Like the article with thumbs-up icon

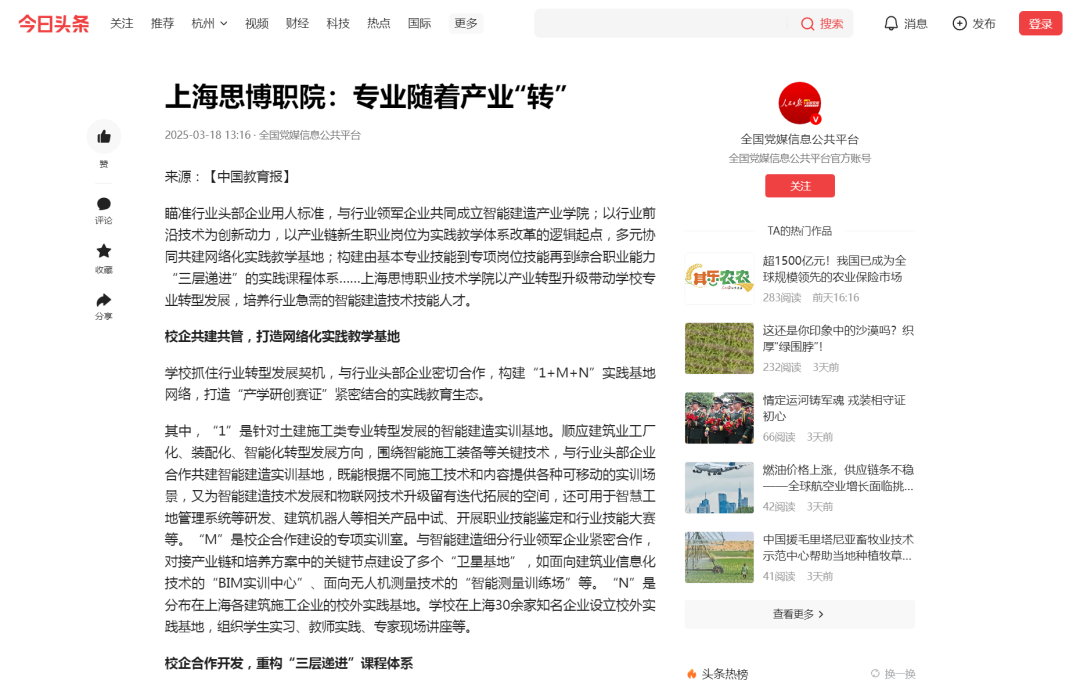[104, 136]
